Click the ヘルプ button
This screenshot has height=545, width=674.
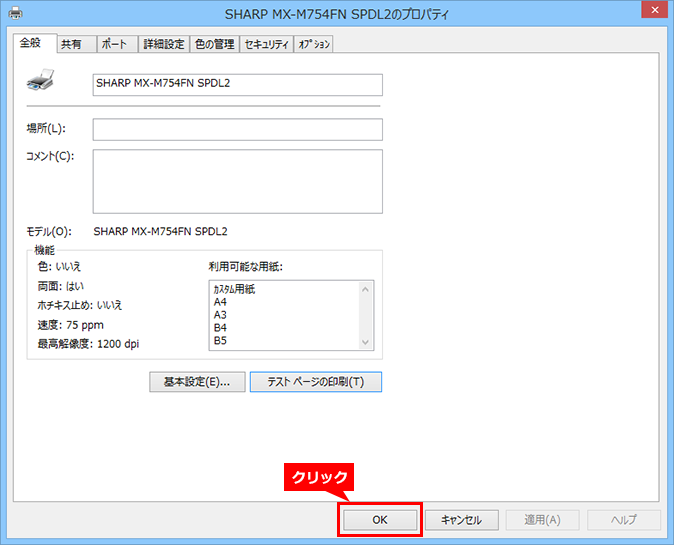[x=624, y=520]
